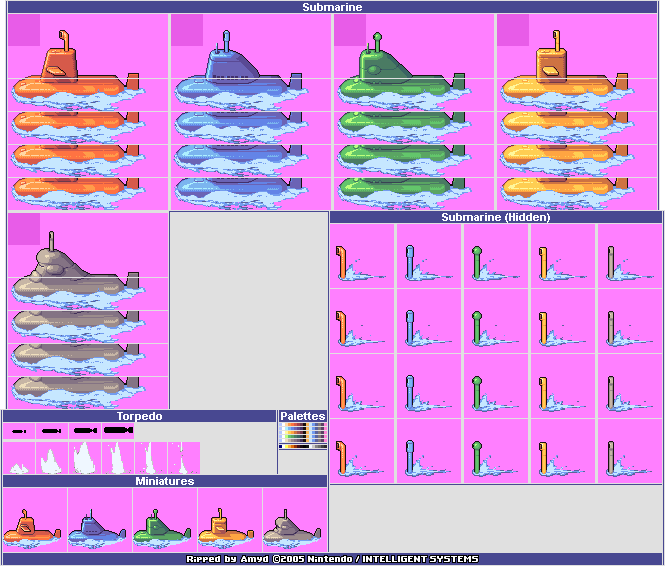Pick the bottom green hull-only frame in Submarine section

pyautogui.click(x=404, y=194)
